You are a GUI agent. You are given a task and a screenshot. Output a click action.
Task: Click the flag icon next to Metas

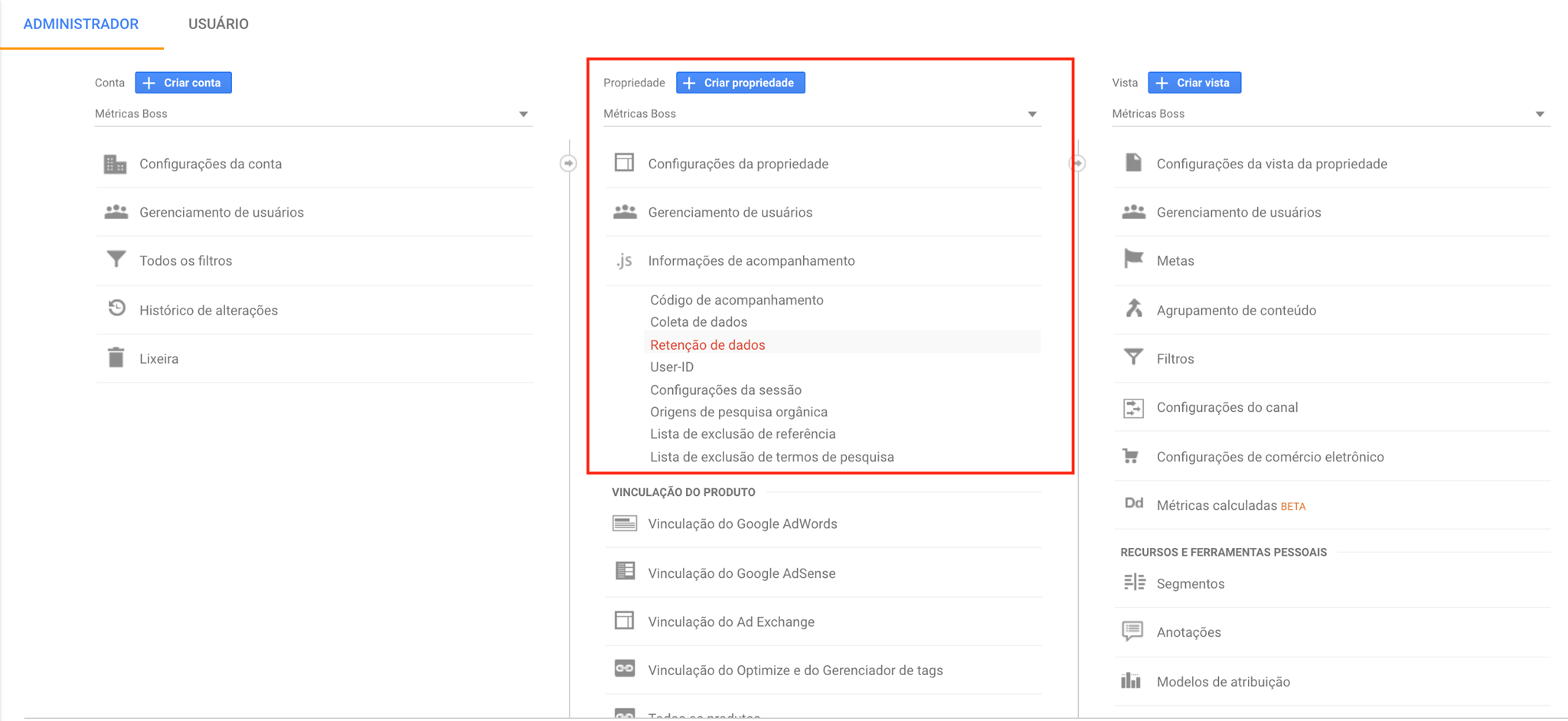point(1133,259)
